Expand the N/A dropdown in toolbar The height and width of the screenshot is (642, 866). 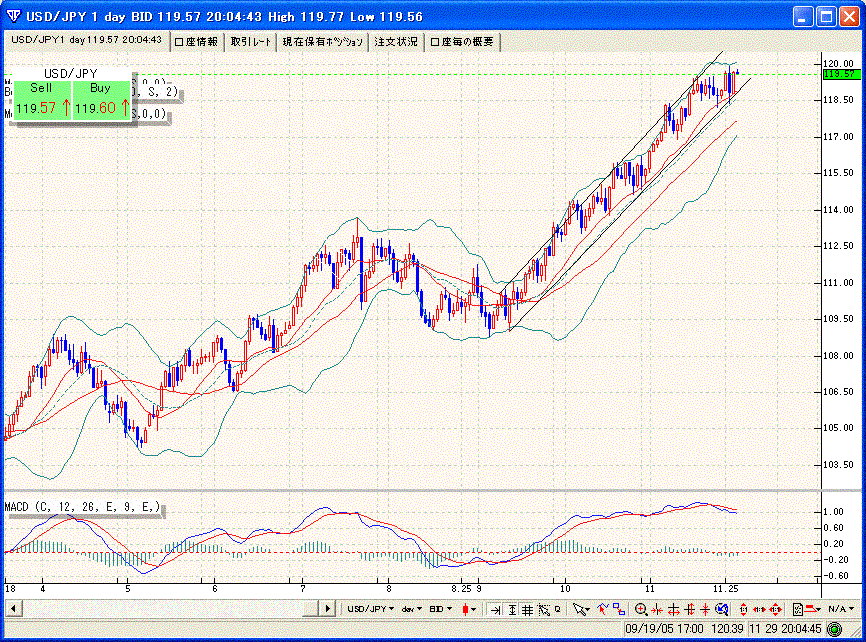[x=836, y=608]
